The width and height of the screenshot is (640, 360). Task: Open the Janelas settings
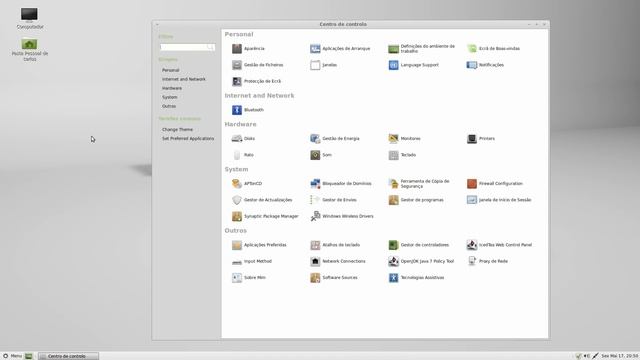click(x=323, y=65)
